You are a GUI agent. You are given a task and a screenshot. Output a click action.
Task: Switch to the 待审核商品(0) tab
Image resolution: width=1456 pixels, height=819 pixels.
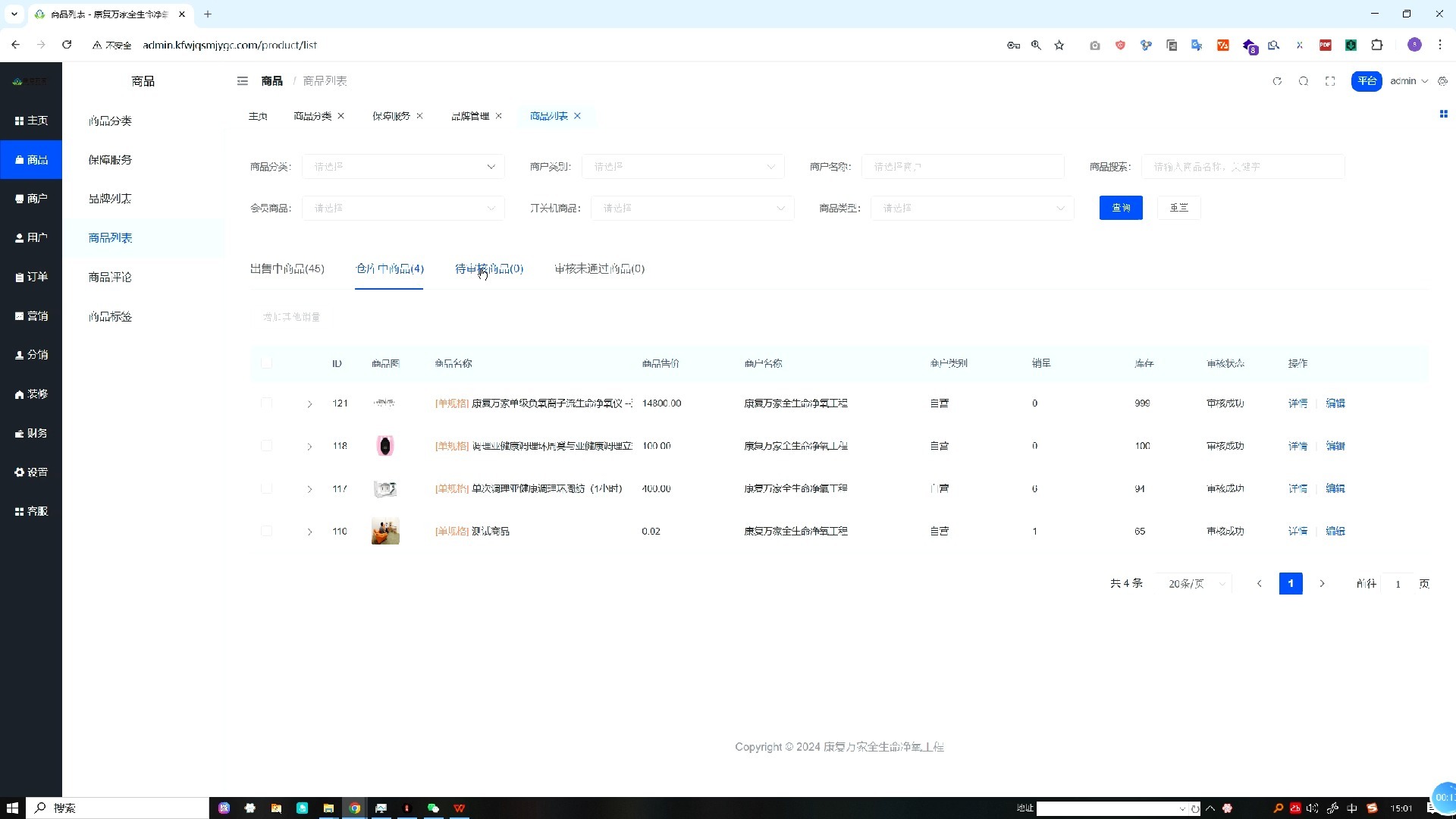tap(488, 268)
